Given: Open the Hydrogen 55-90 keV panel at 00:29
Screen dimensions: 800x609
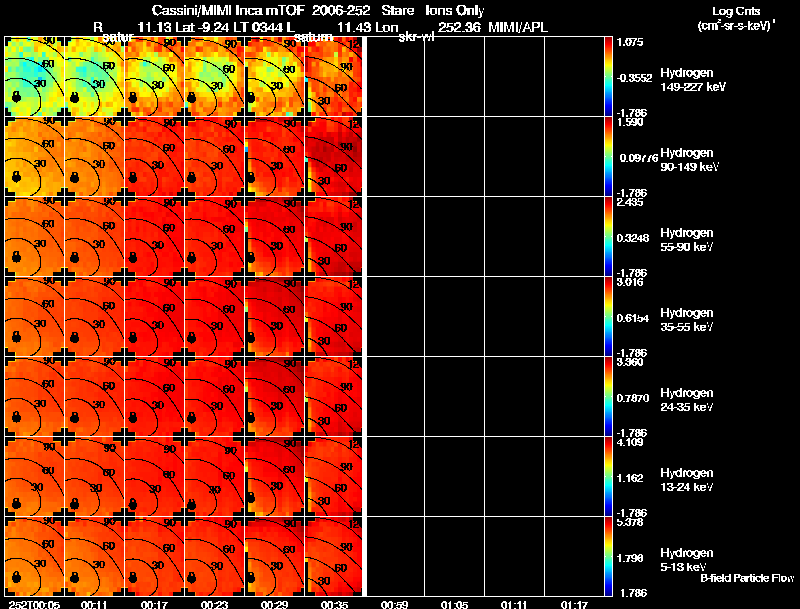Looking at the screenshot, I should click(x=274, y=237).
